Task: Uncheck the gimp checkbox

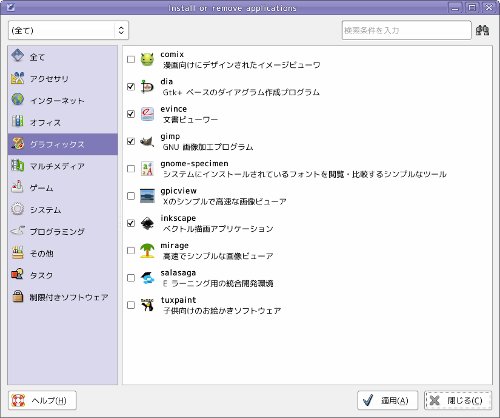Action: click(x=131, y=141)
